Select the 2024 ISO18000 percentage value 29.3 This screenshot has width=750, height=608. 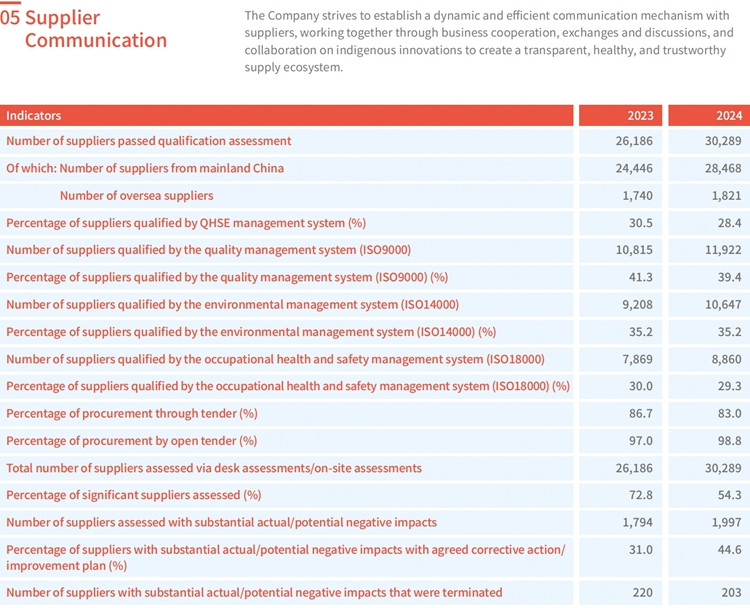728,386
